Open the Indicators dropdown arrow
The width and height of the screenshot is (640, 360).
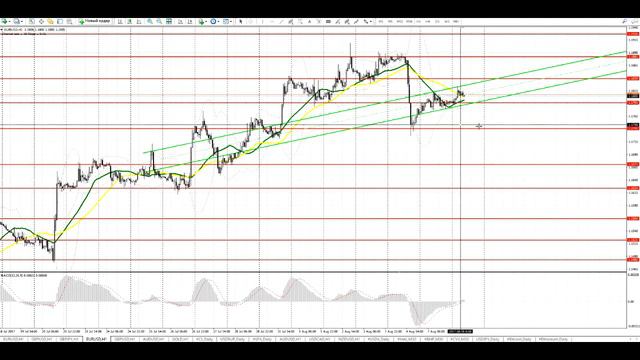(x=207, y=21)
